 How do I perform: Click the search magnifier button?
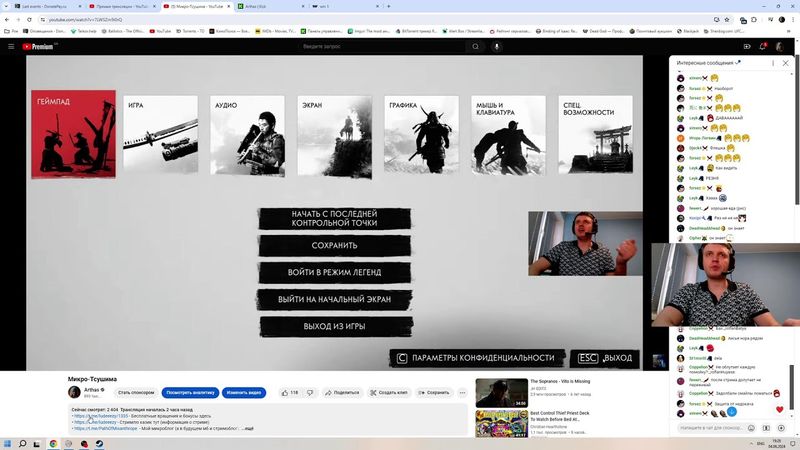(475, 46)
